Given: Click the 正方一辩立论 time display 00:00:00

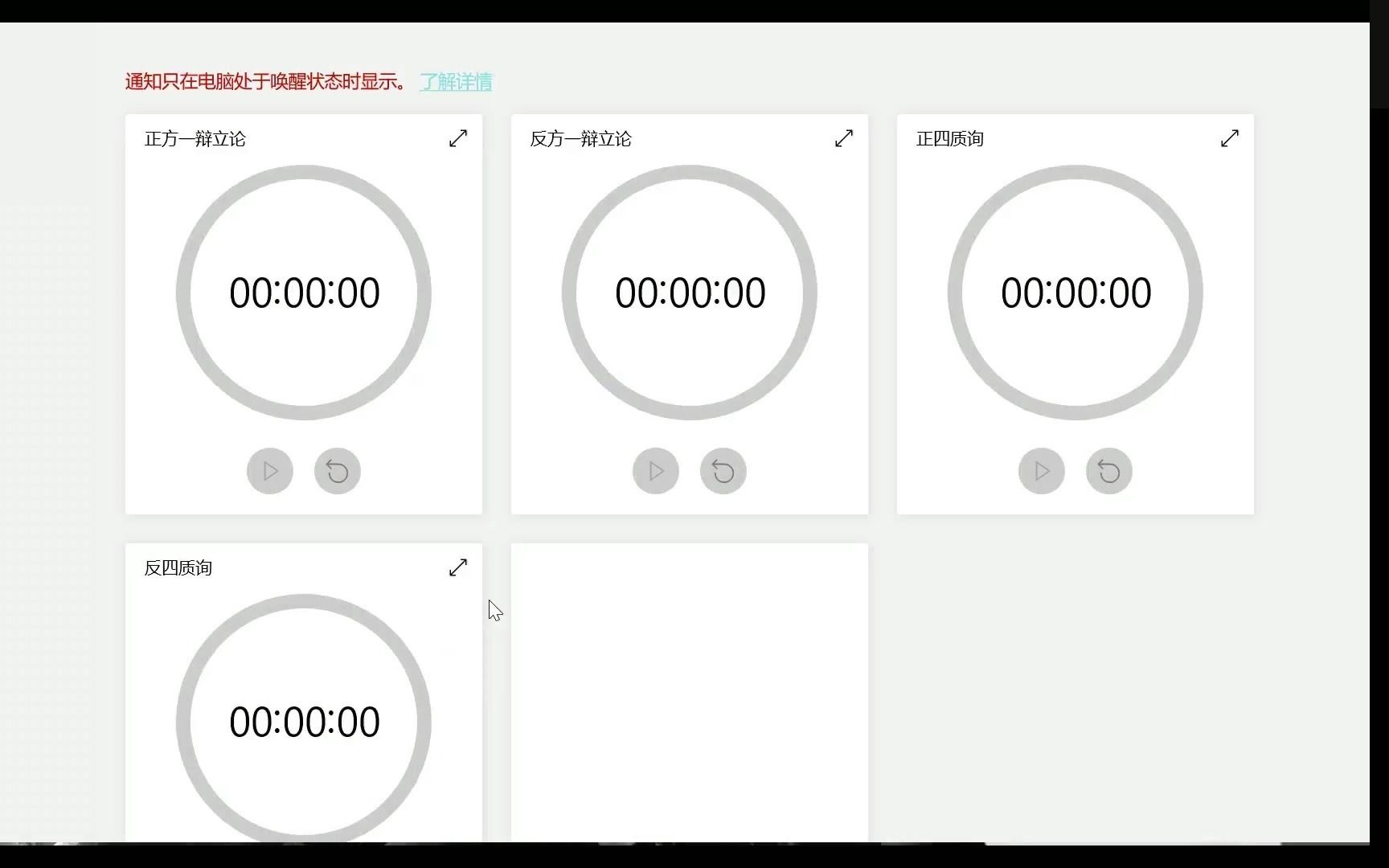Looking at the screenshot, I should [305, 293].
